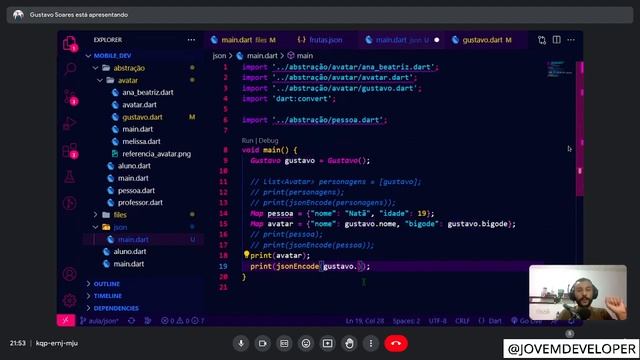Click the unsaved dot on the active tab
The height and width of the screenshot is (360, 640).
click(437, 40)
